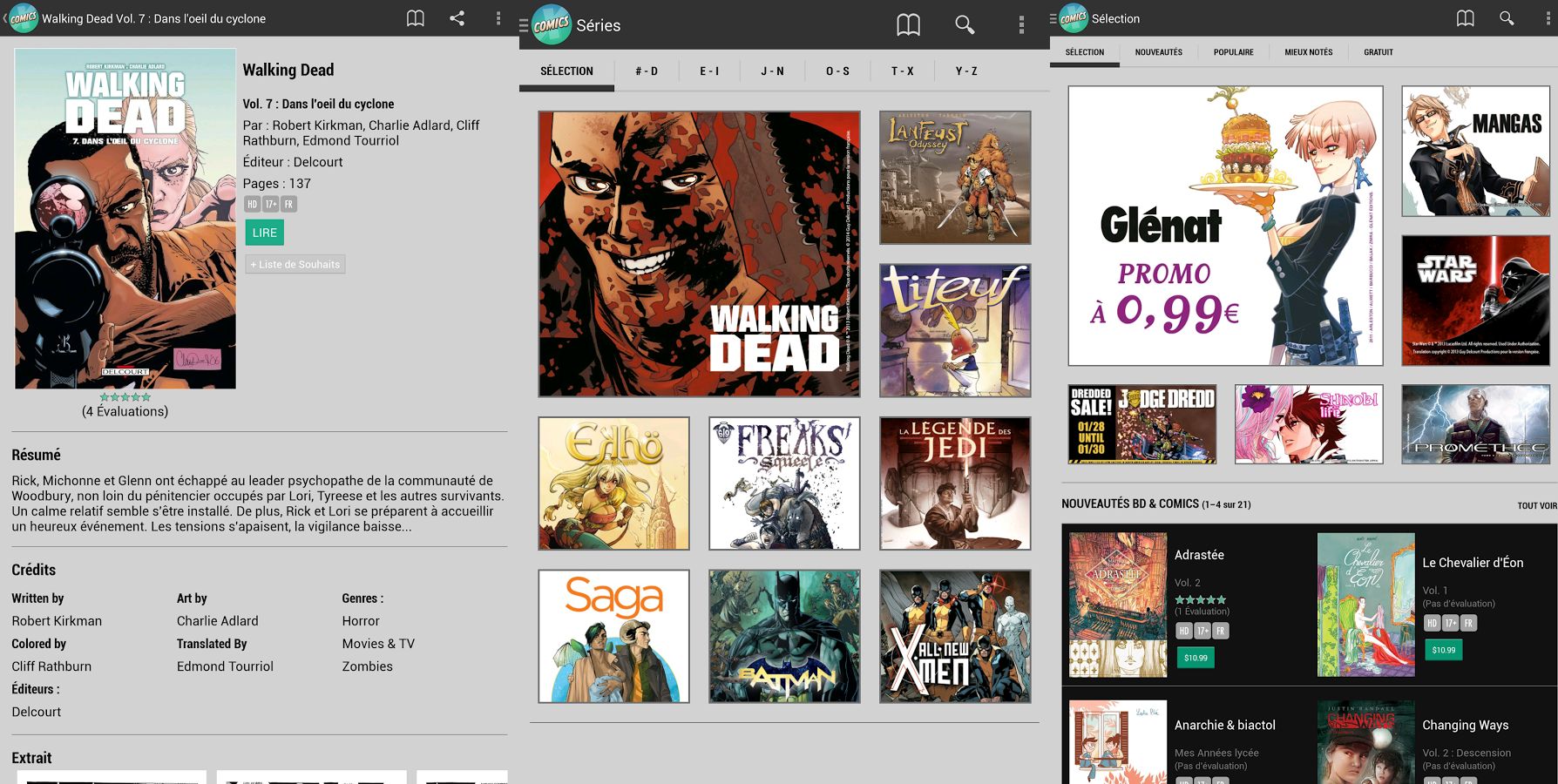
Task: Click translator Edmond Tourriol in credits
Action: [225, 666]
